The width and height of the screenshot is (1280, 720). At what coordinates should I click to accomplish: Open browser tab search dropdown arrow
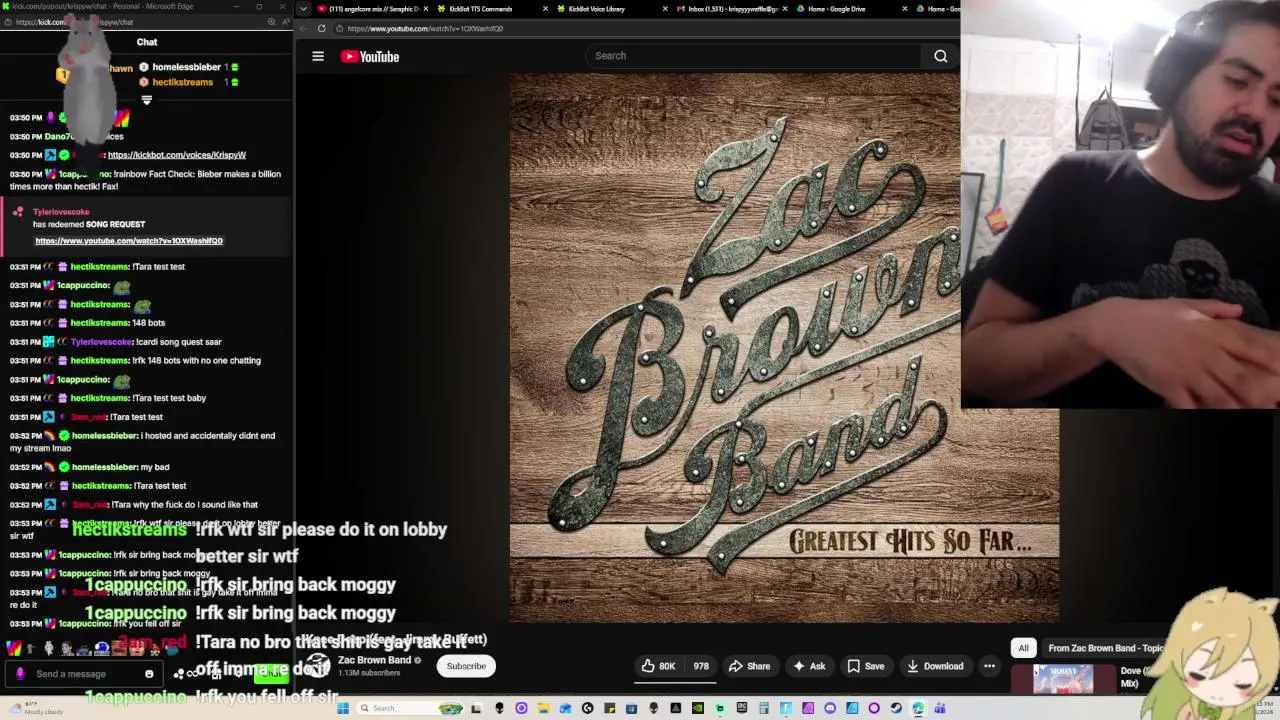(x=303, y=9)
